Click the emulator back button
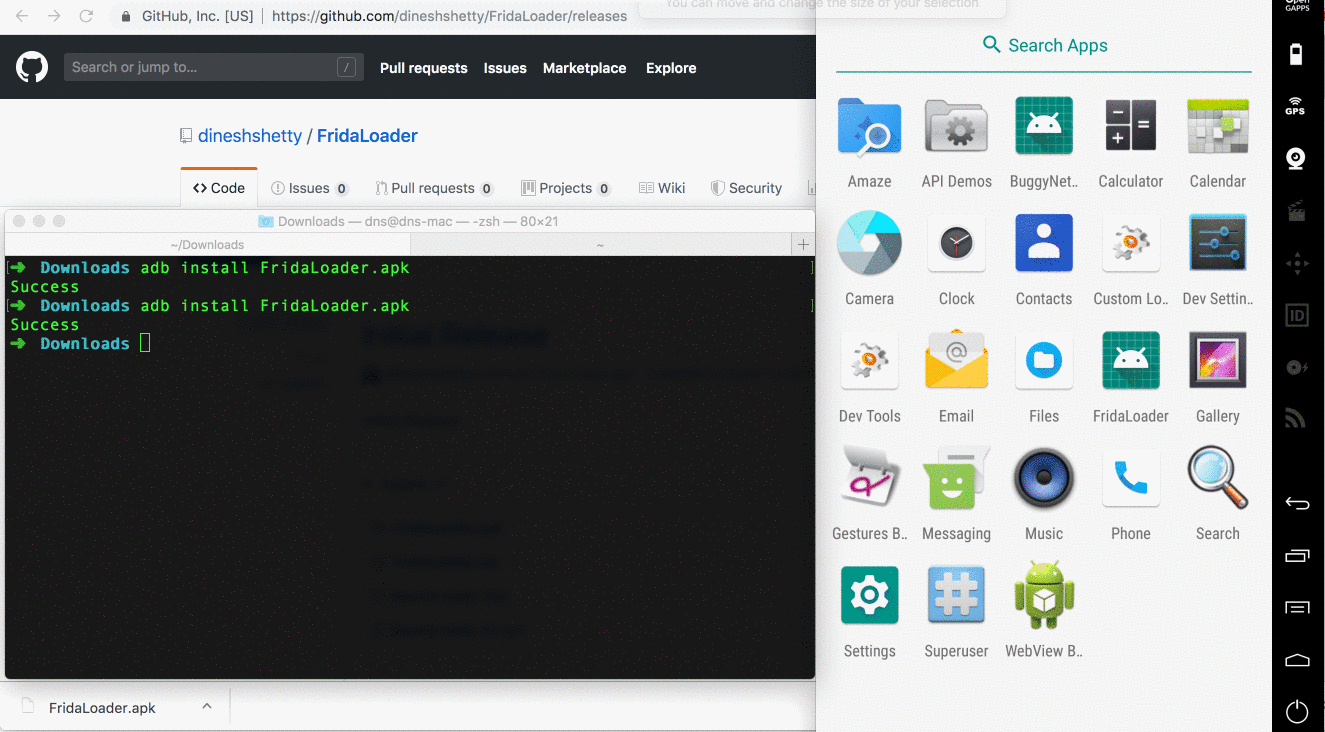 pyautogui.click(x=1297, y=503)
